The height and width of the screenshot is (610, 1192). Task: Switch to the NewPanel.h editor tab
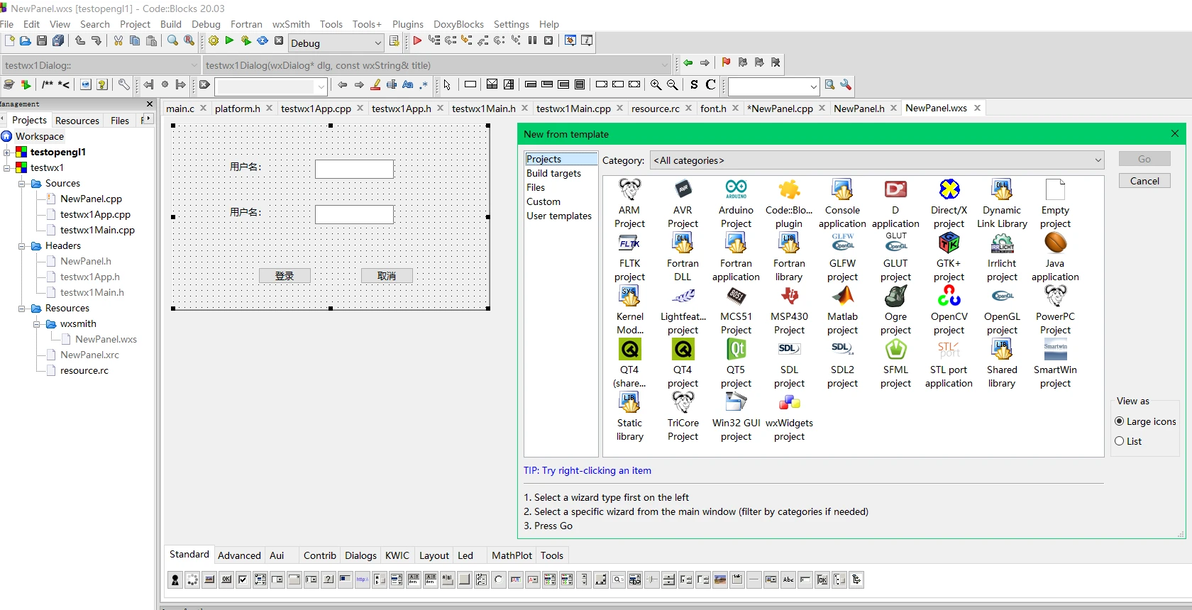[x=858, y=109]
